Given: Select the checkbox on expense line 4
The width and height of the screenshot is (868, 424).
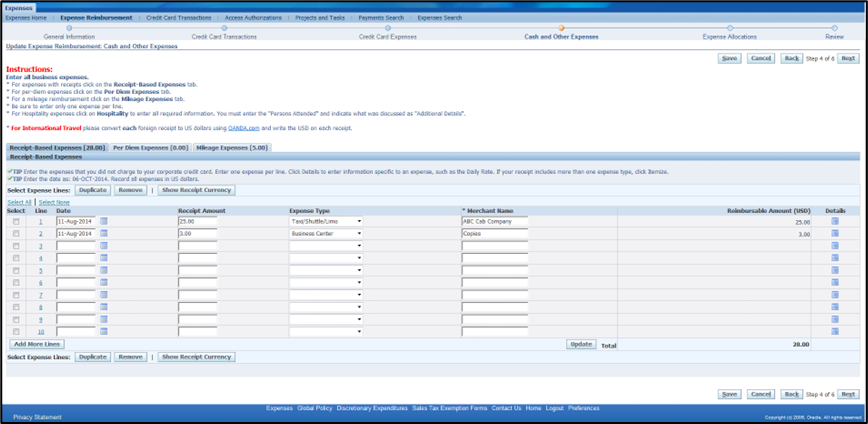Looking at the screenshot, I should pos(16,258).
